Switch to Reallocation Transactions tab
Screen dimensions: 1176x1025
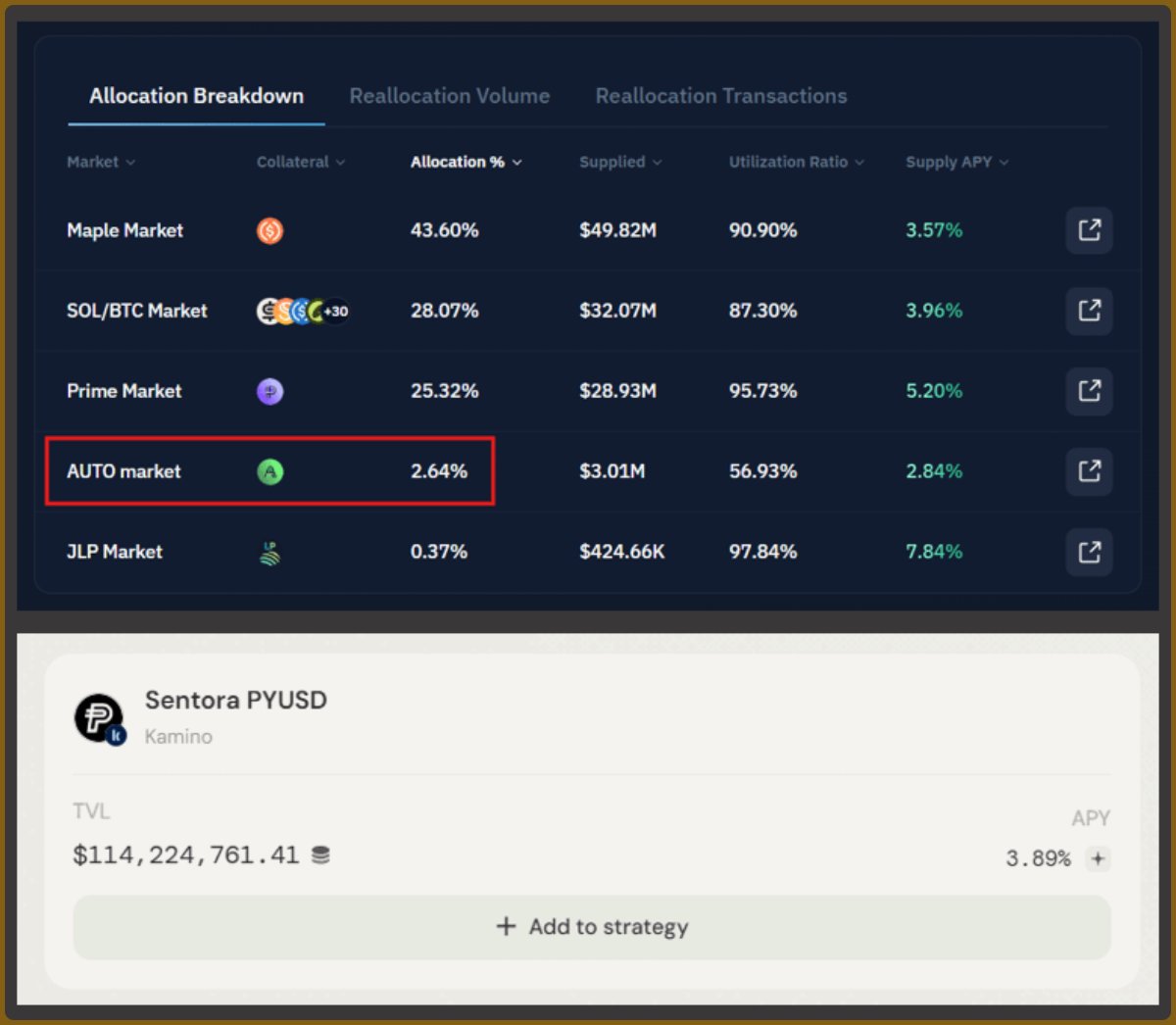tap(721, 96)
